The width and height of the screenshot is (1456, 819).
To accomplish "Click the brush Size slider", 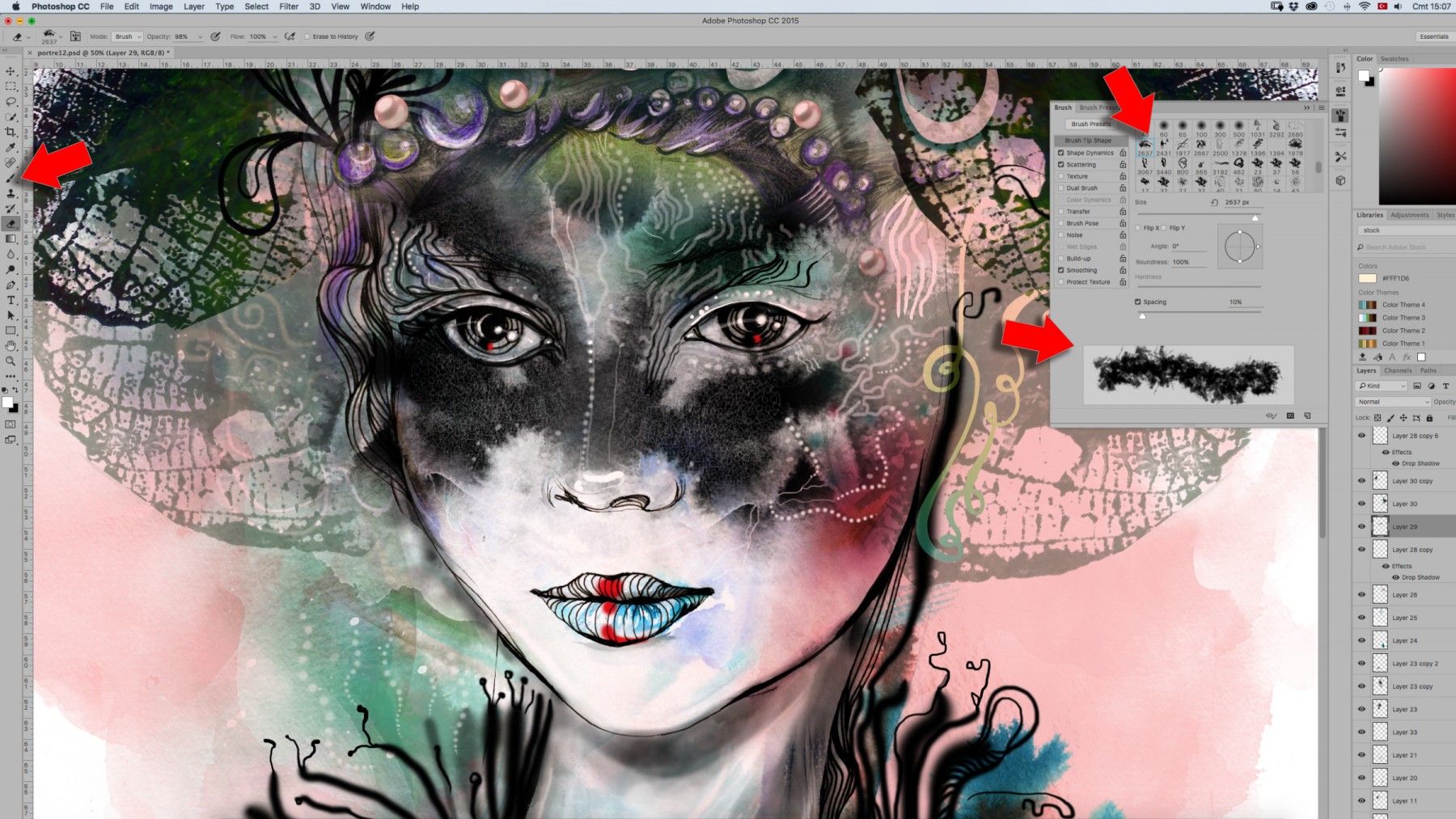I will (1198, 217).
